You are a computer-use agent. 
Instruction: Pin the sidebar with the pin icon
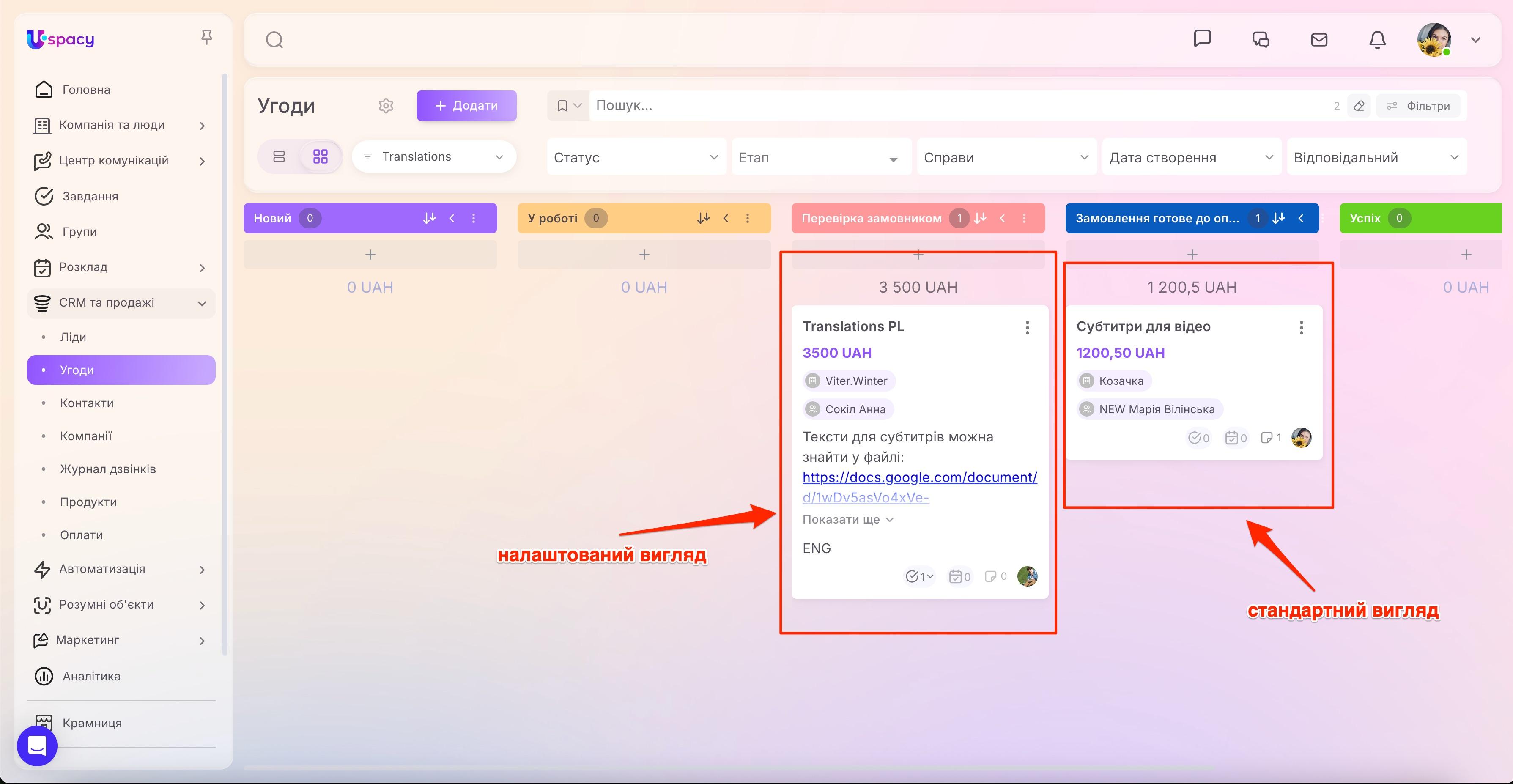coord(206,37)
